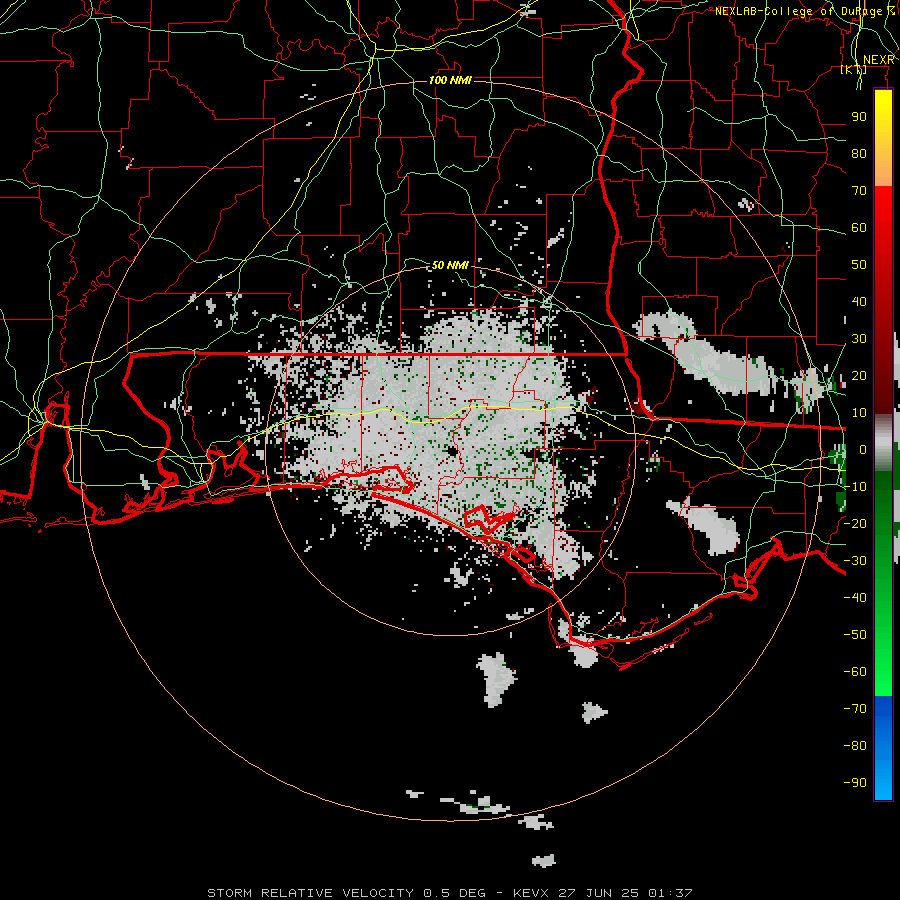
Task: Select the 90 value on velocity scale
Action: click(x=859, y=117)
